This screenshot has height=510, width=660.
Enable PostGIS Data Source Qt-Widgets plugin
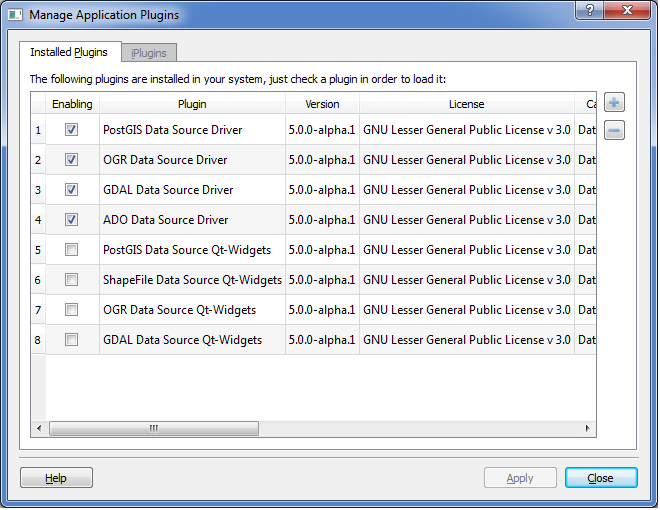[72, 250]
